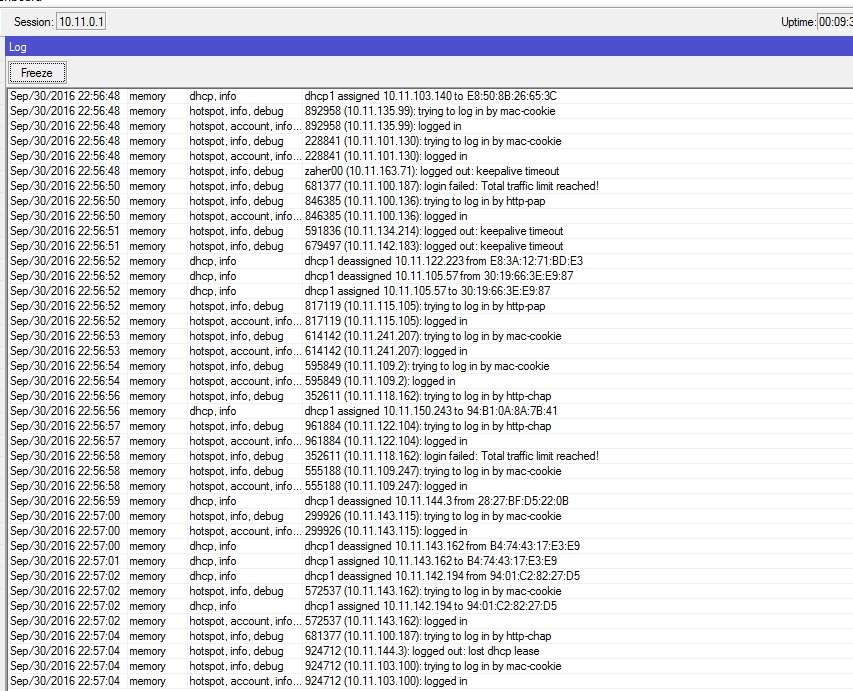Select row '892958 (10.11.135.99): trying to log in'
The height and width of the screenshot is (691, 853).
(430, 111)
